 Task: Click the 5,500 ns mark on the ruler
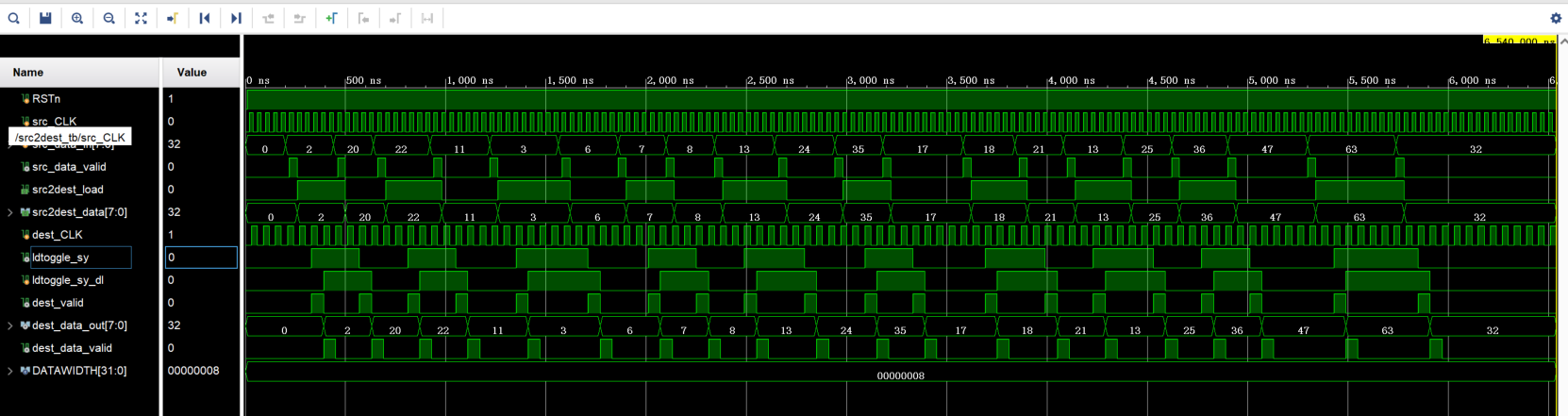1373,81
